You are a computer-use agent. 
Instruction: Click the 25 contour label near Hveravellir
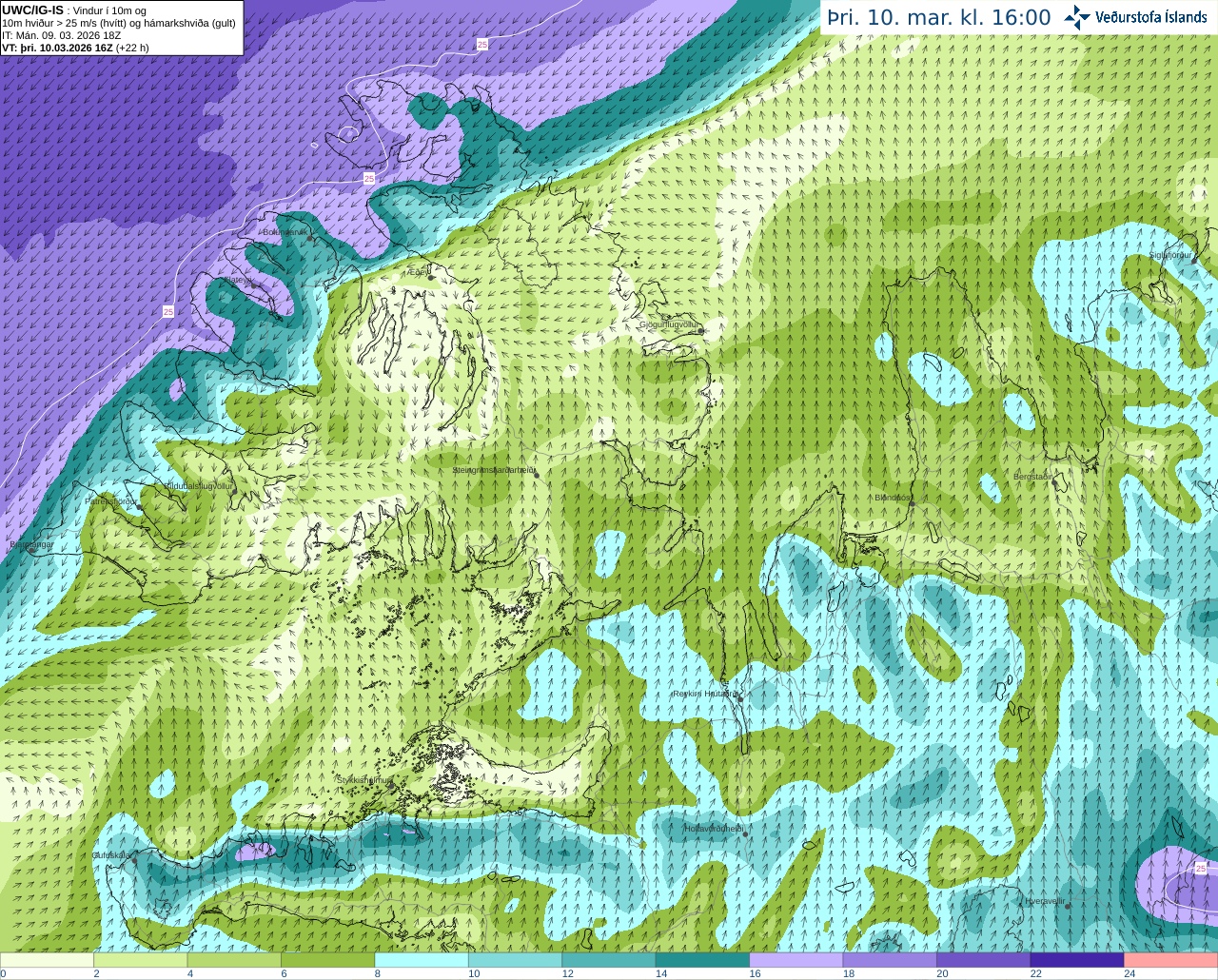tap(1200, 869)
